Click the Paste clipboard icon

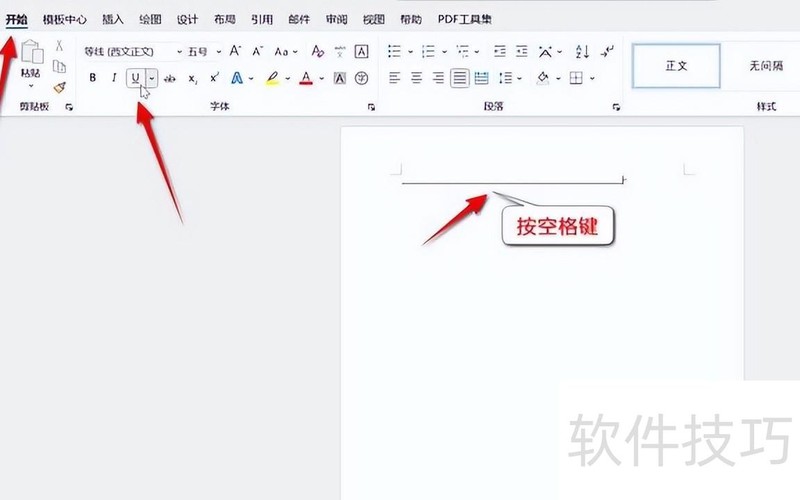32,52
